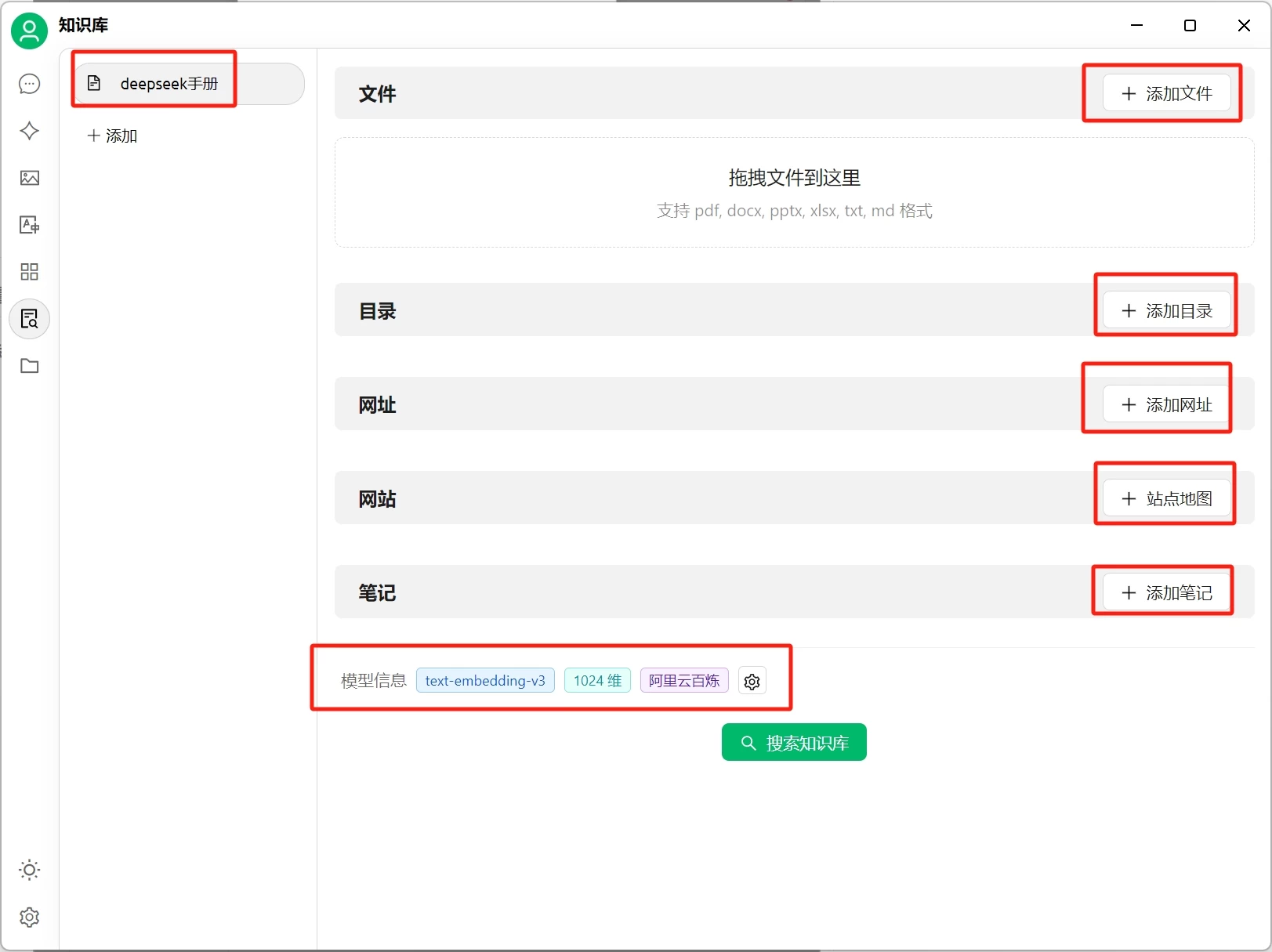Image resolution: width=1272 pixels, height=952 pixels.
Task: Select the translation sidebar icon
Action: pos(29,225)
